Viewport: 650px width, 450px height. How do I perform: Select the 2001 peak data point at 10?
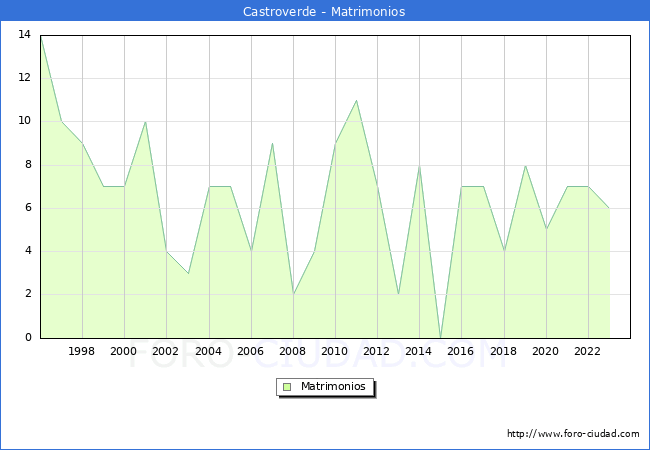145,122
